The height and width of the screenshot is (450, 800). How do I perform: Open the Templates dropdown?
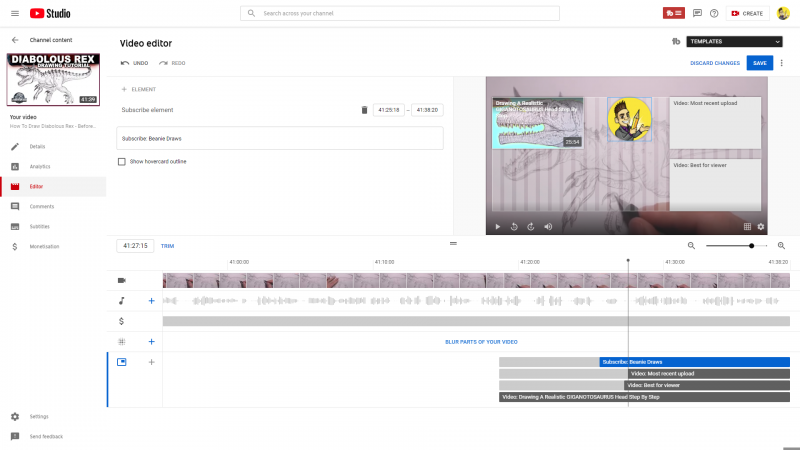(x=734, y=41)
